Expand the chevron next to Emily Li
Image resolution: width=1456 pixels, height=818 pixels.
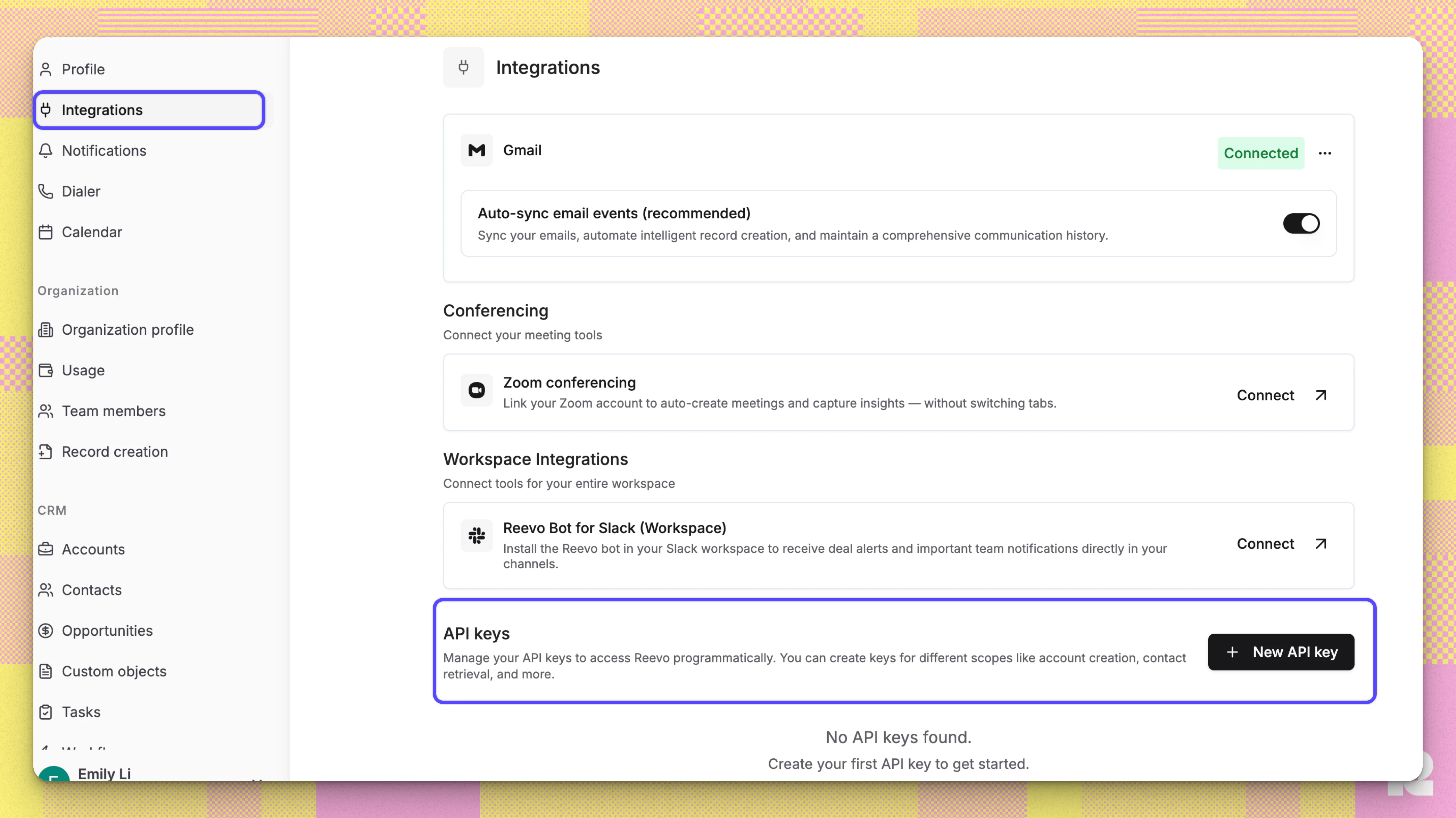coord(258,779)
